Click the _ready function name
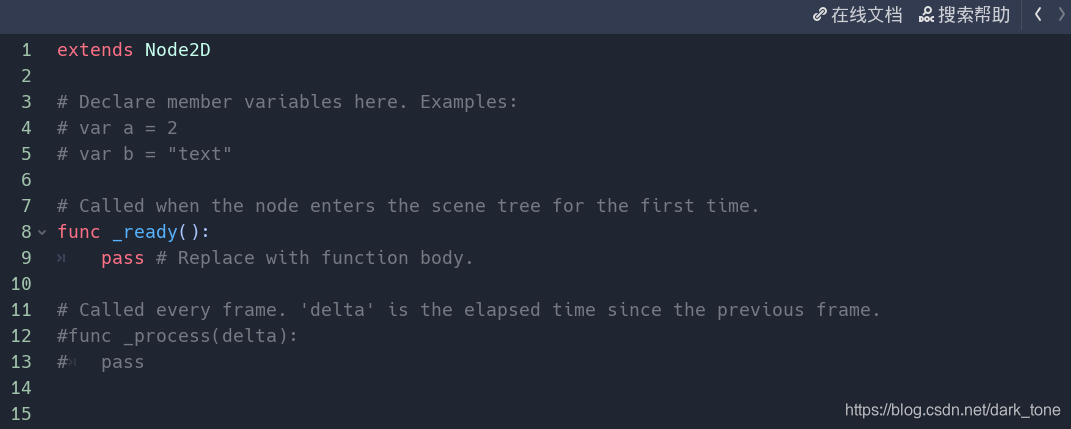 pyautogui.click(x=145, y=232)
